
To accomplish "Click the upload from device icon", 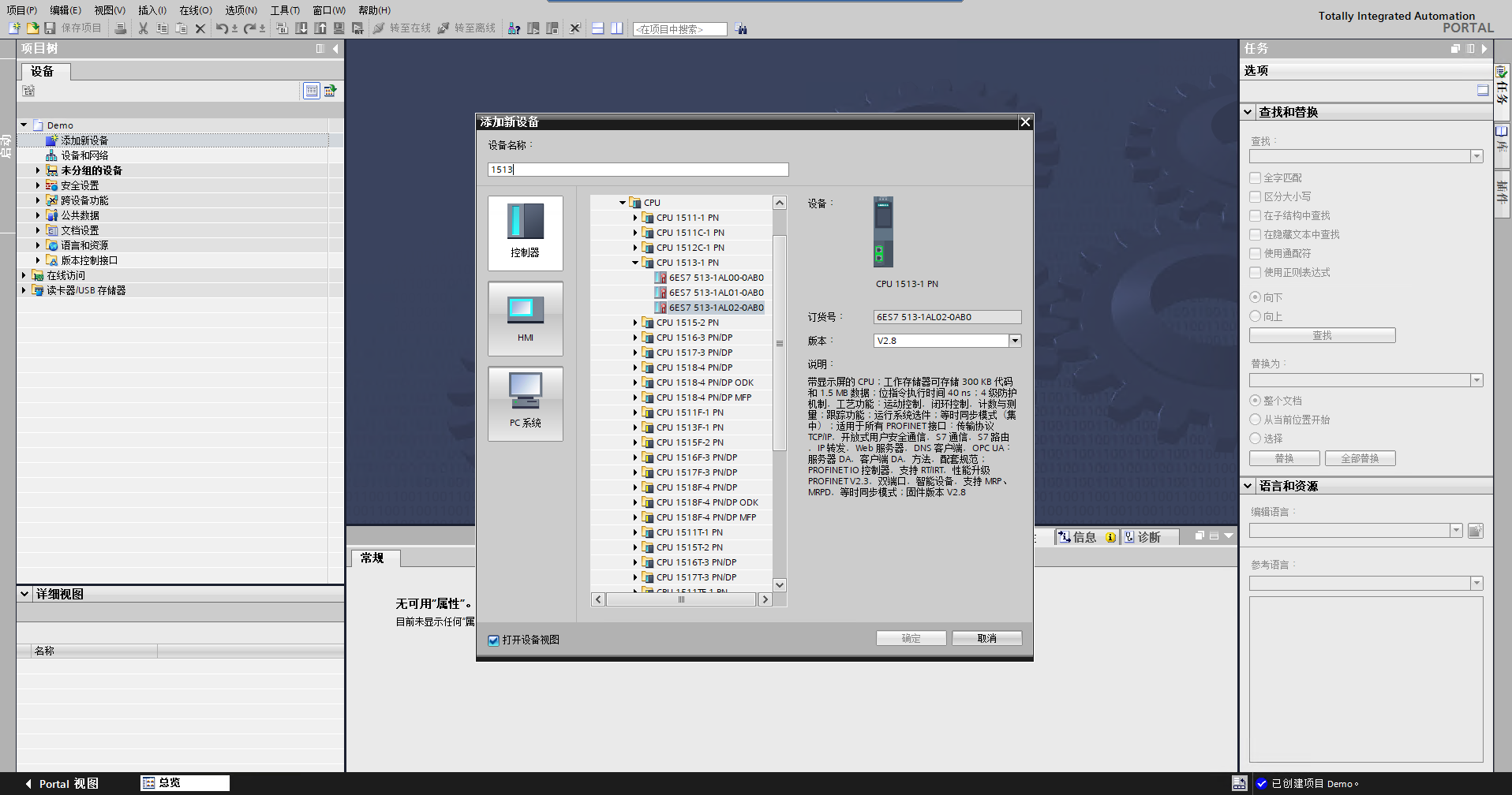I will [320, 28].
